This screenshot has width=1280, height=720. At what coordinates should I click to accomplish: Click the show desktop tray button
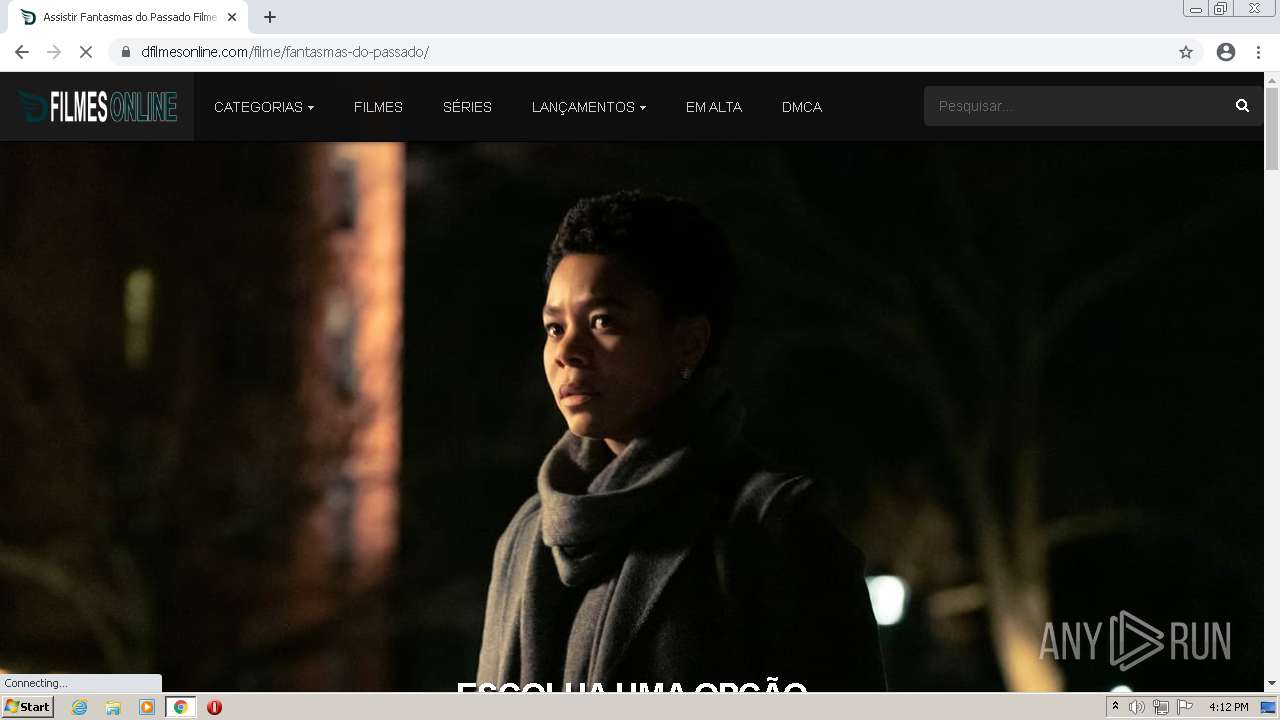tap(1269, 707)
